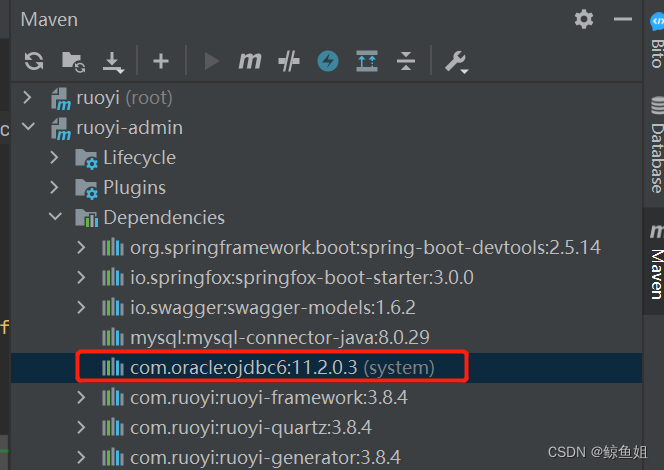Toggle offline mode icon
This screenshot has width=664, height=470.
click(x=289, y=61)
